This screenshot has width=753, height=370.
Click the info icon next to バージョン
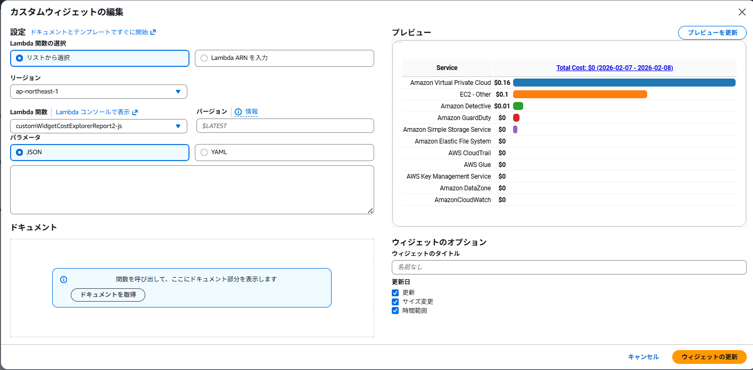pos(238,112)
